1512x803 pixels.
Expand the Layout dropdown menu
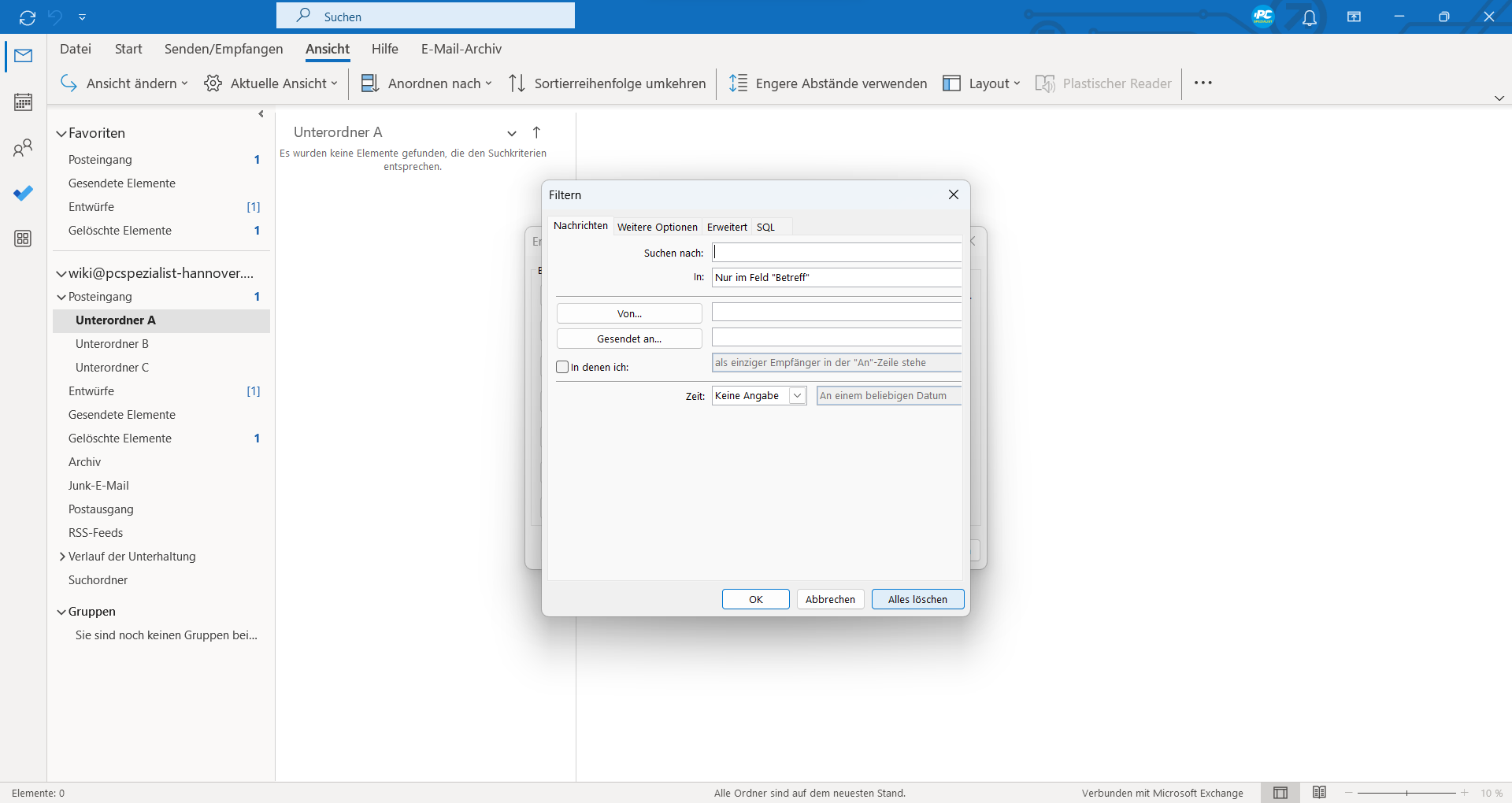pos(981,83)
